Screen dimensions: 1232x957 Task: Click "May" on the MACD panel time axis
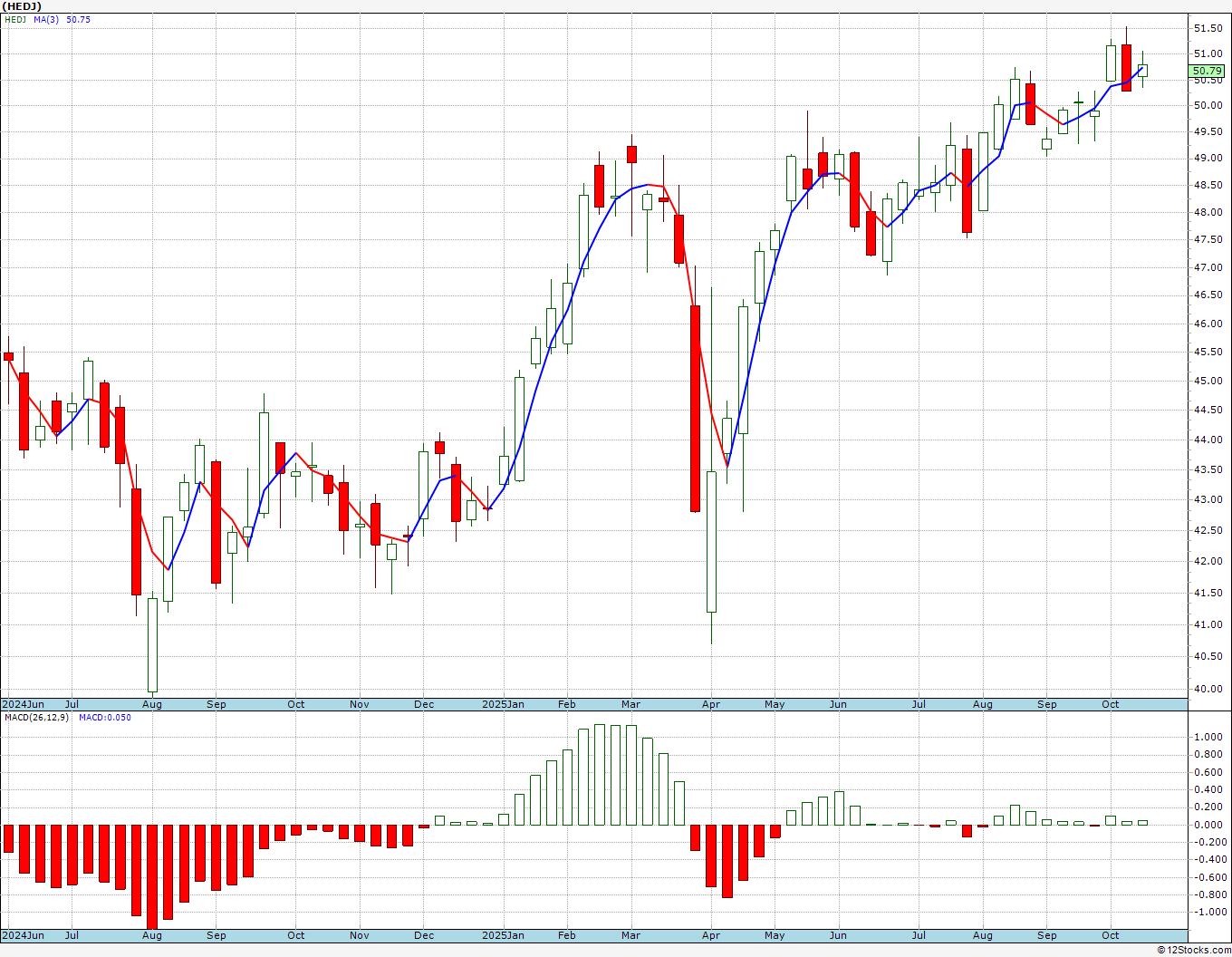(x=775, y=935)
